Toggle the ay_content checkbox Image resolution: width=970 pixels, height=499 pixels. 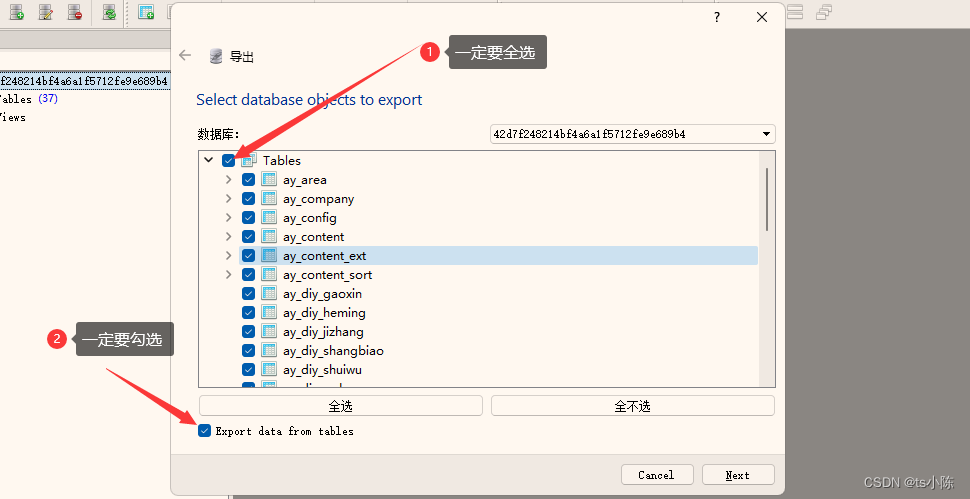[249, 237]
